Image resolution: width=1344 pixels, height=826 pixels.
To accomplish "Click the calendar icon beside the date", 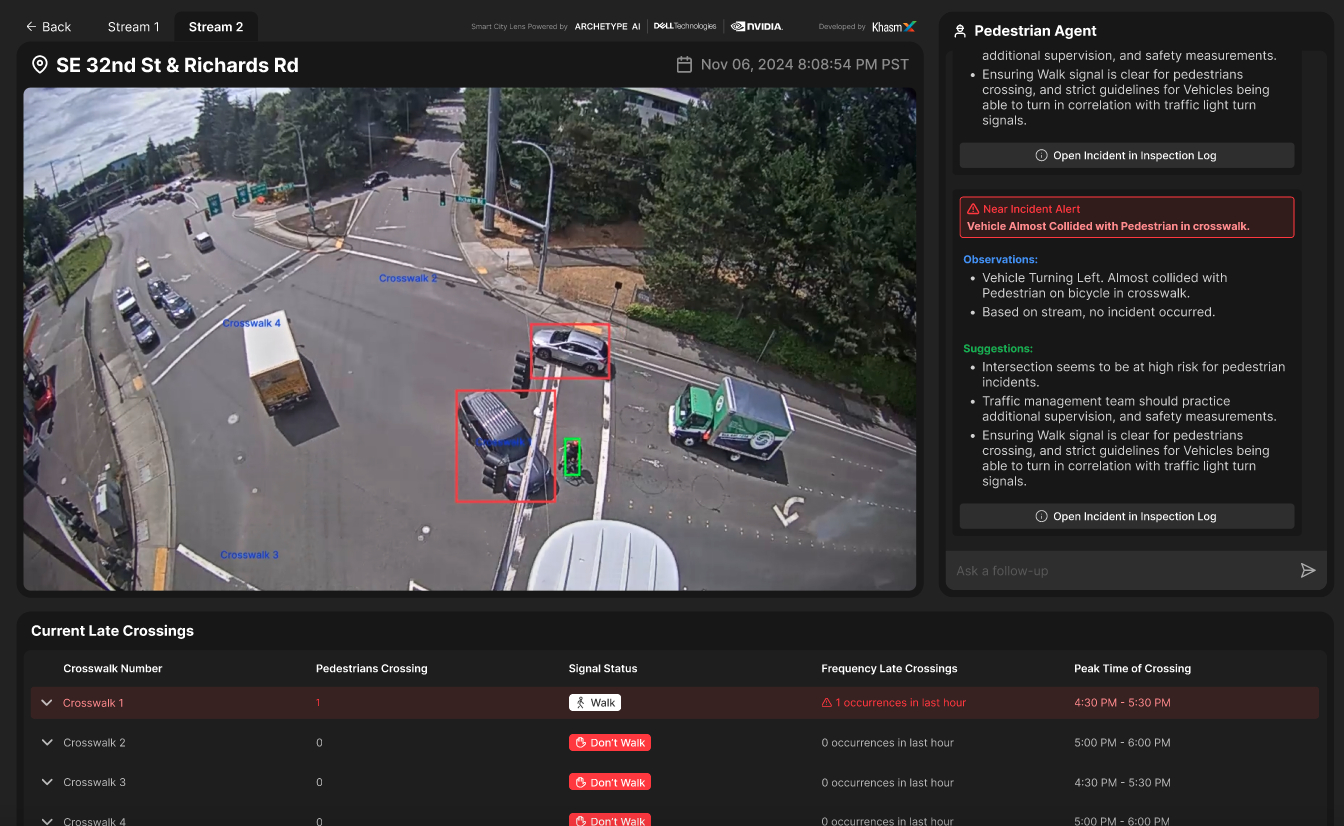I will (x=684, y=65).
